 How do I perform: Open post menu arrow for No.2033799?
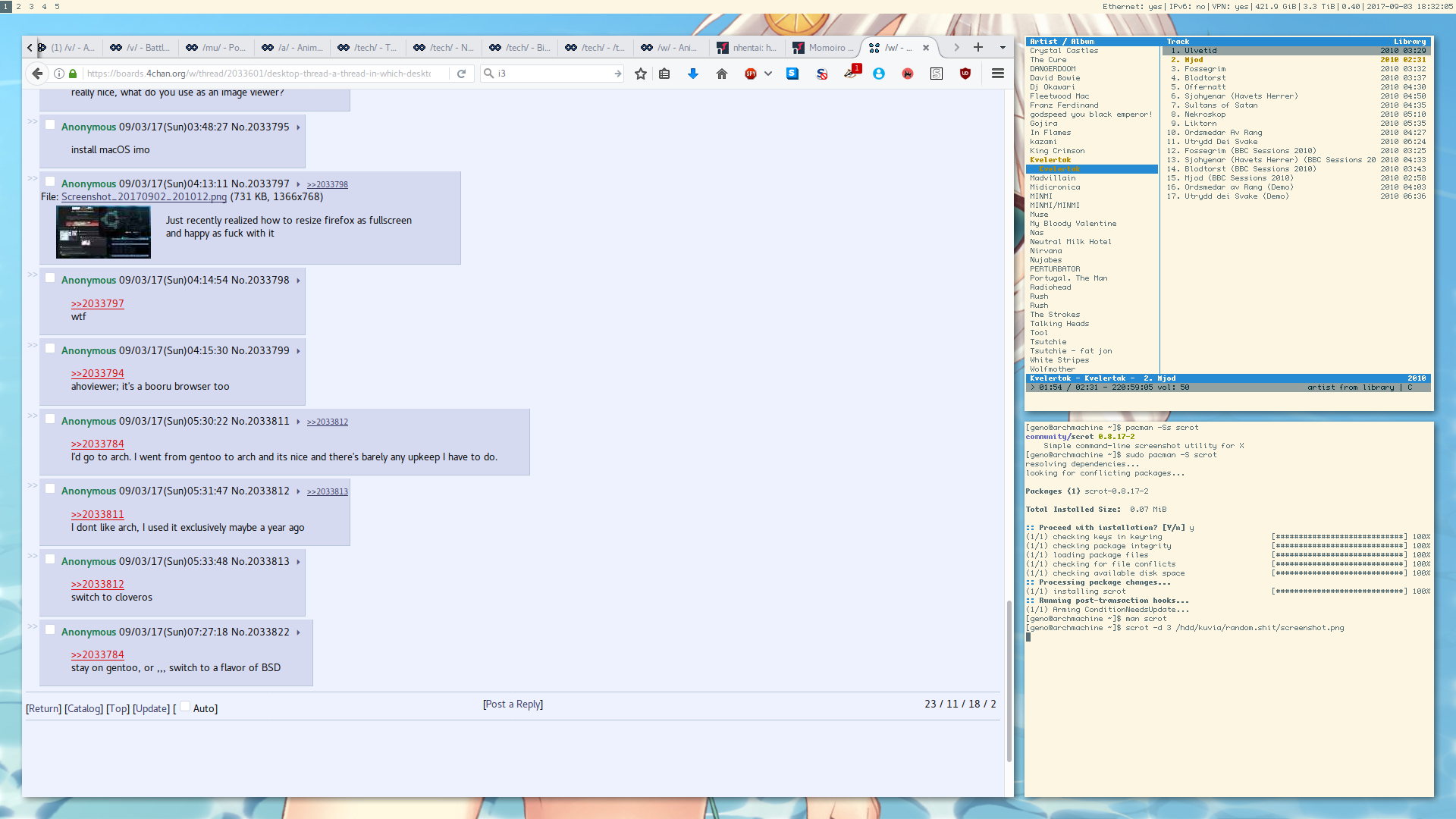298,351
